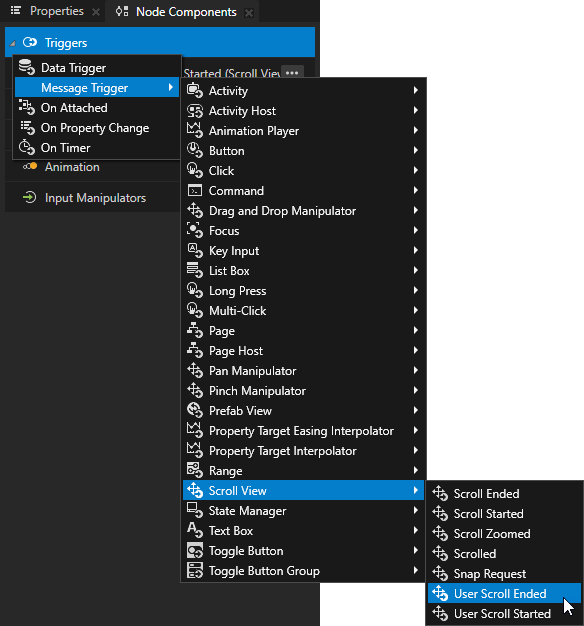Expand the Pinch Manipulator submenu arrow
The width and height of the screenshot is (584, 626).
(416, 390)
